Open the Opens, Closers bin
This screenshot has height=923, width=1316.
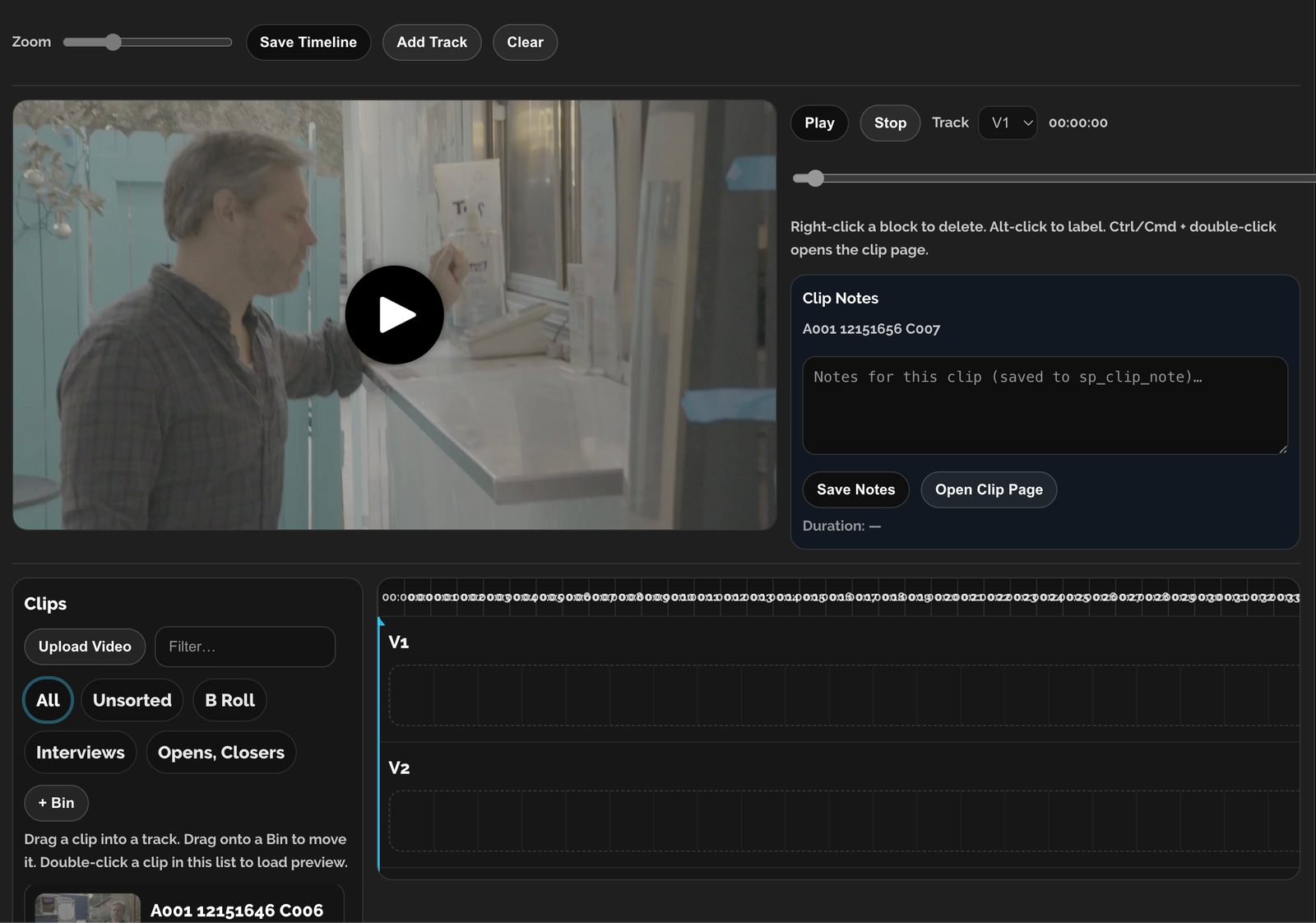tap(220, 753)
